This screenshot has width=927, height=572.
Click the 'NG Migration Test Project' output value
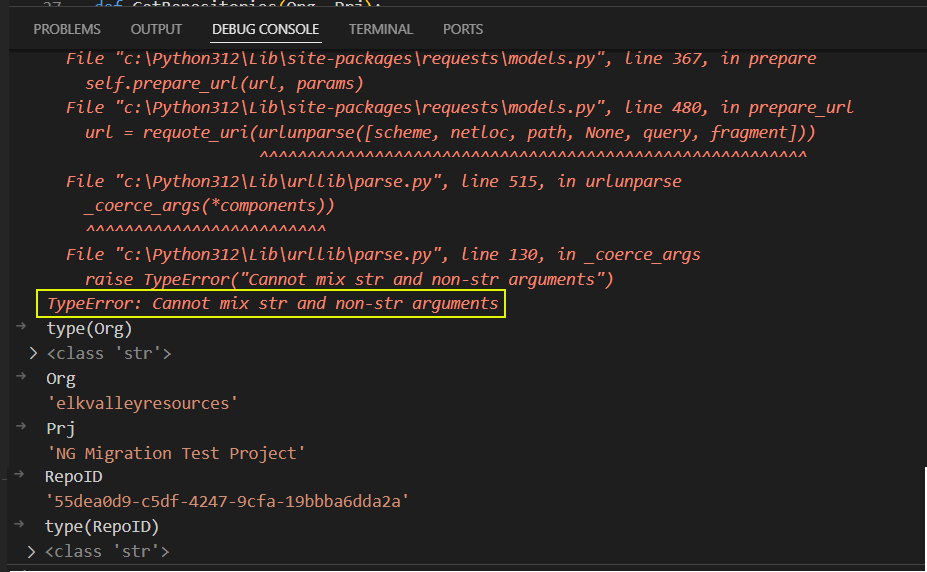(175, 453)
